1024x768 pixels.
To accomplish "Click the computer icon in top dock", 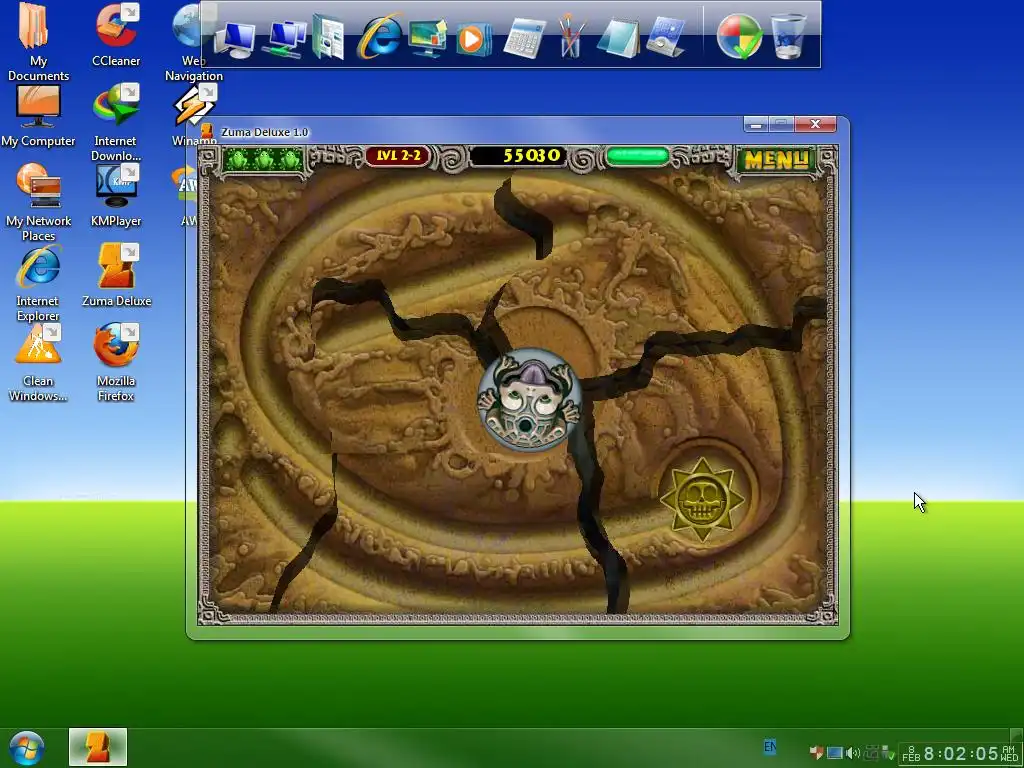I will click(234, 39).
